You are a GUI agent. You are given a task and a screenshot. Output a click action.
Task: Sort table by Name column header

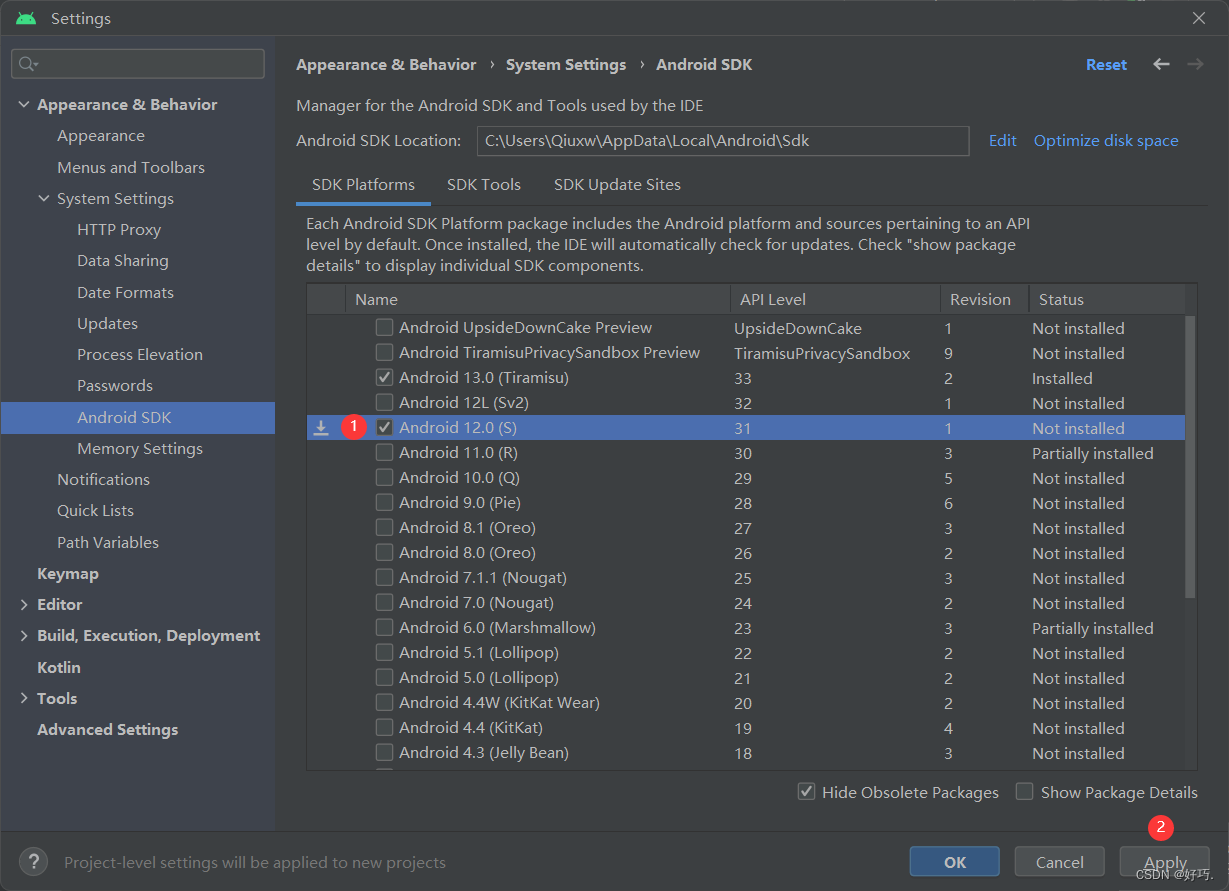pos(538,299)
